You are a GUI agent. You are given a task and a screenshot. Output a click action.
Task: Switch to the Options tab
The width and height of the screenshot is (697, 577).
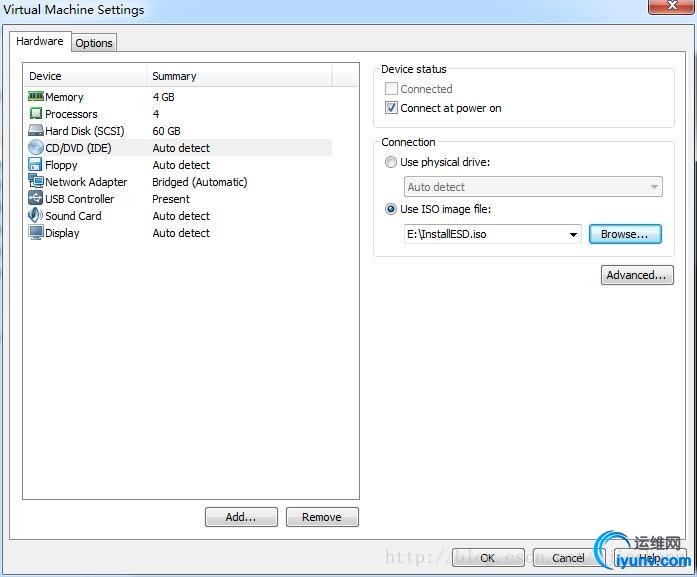94,43
